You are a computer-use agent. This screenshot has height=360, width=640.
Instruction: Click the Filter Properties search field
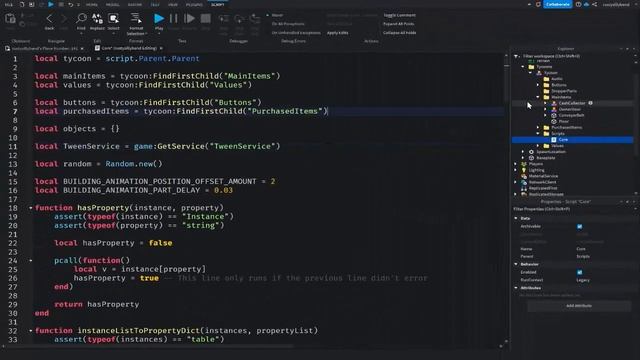(x=574, y=209)
